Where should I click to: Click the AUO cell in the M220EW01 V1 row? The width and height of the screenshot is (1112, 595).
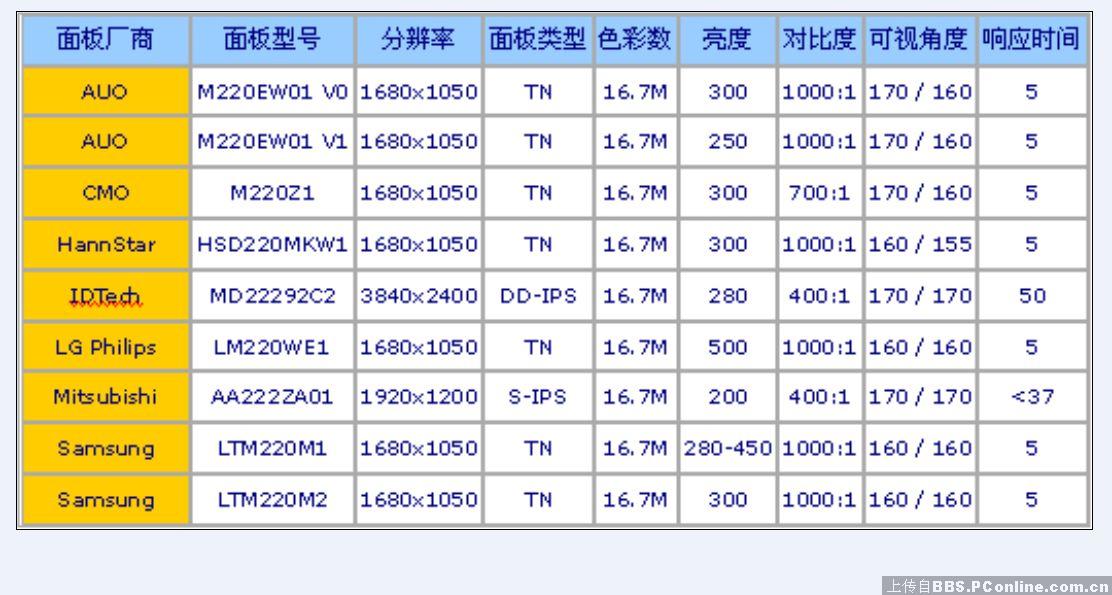coord(106,141)
